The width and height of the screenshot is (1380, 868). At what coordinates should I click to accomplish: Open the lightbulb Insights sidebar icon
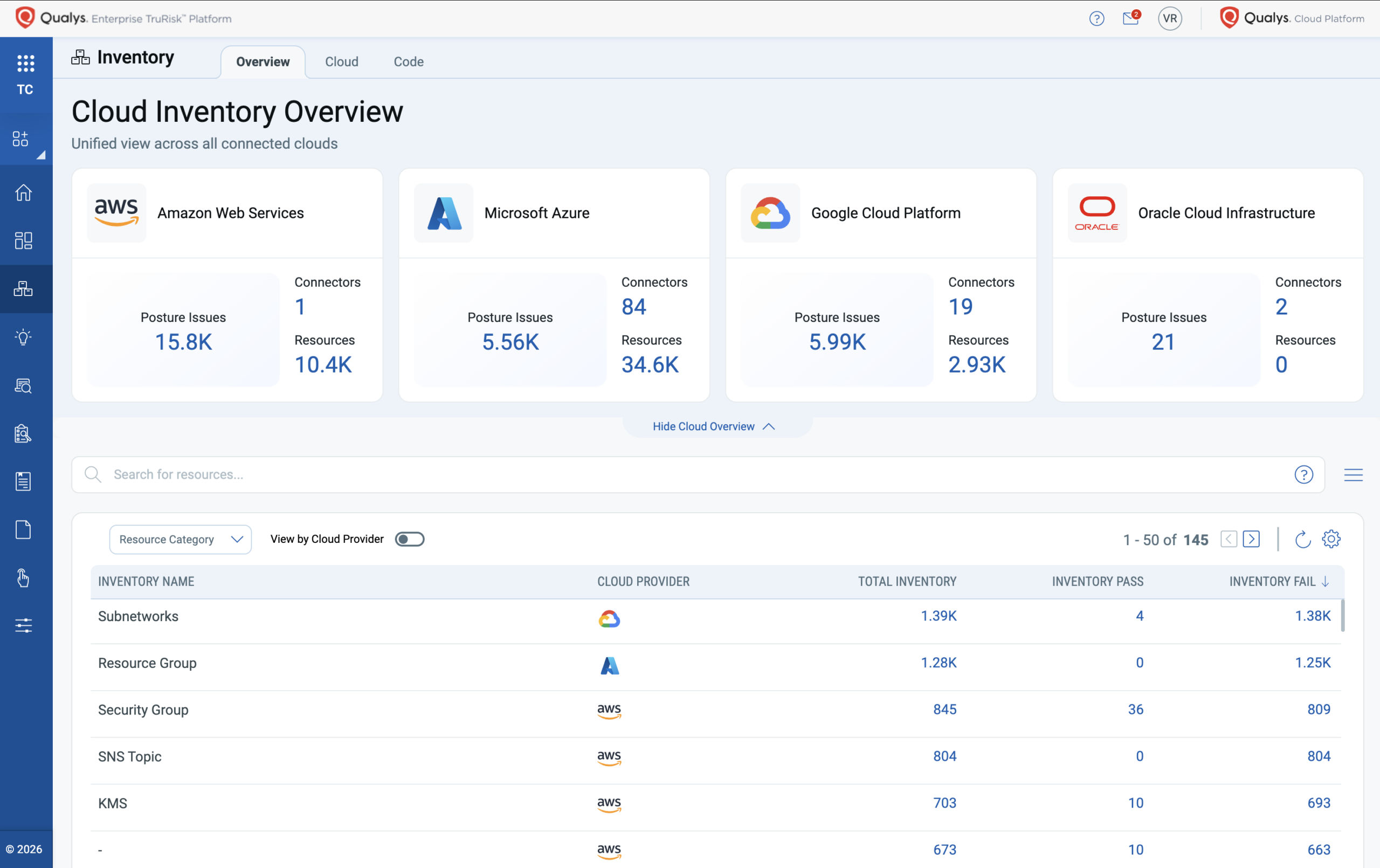point(24,337)
